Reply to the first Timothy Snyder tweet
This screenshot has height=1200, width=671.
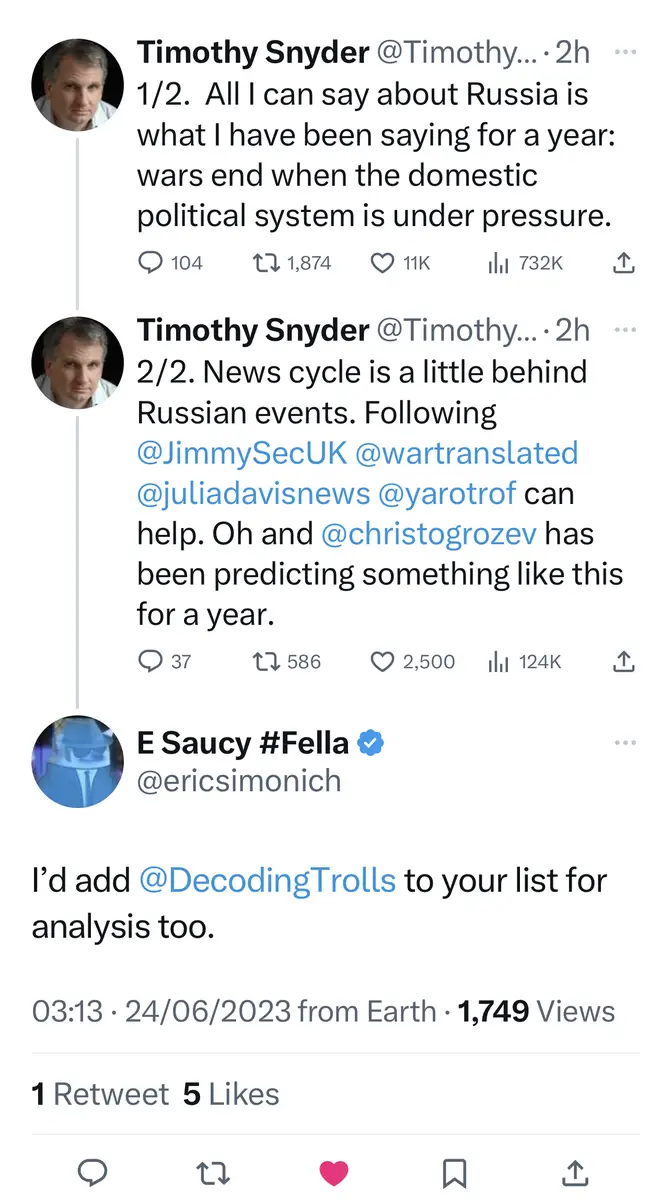[x=150, y=263]
